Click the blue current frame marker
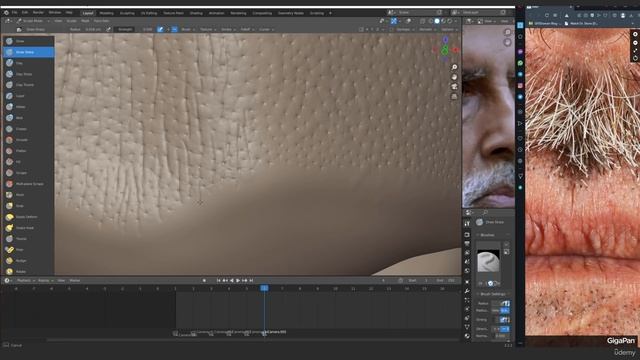This screenshot has width=640, height=360. point(264,288)
